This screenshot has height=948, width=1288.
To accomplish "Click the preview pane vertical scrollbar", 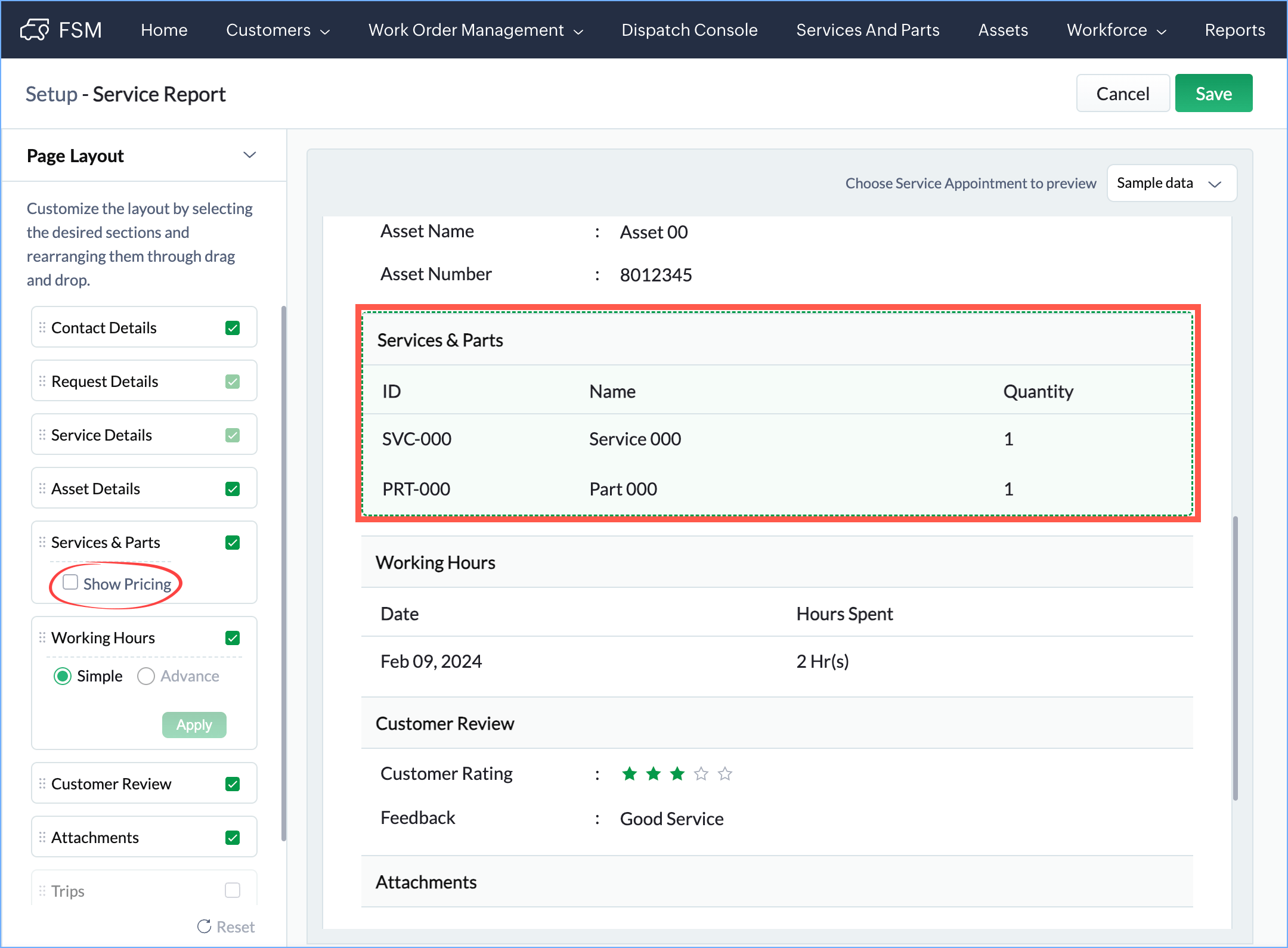I will point(1235,657).
